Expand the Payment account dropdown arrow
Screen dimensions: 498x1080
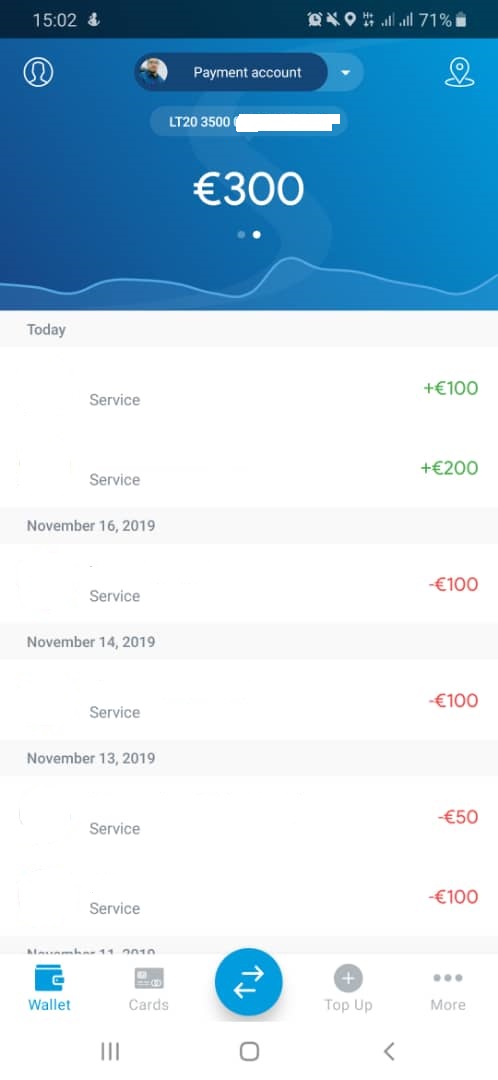346,73
